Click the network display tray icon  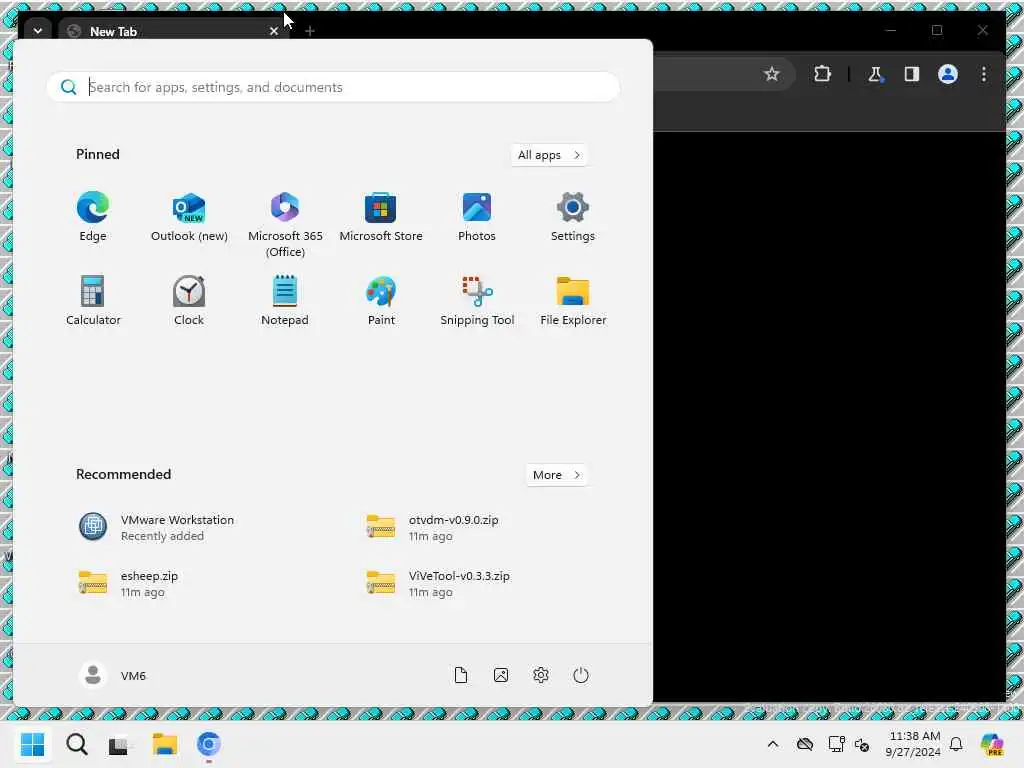836,744
